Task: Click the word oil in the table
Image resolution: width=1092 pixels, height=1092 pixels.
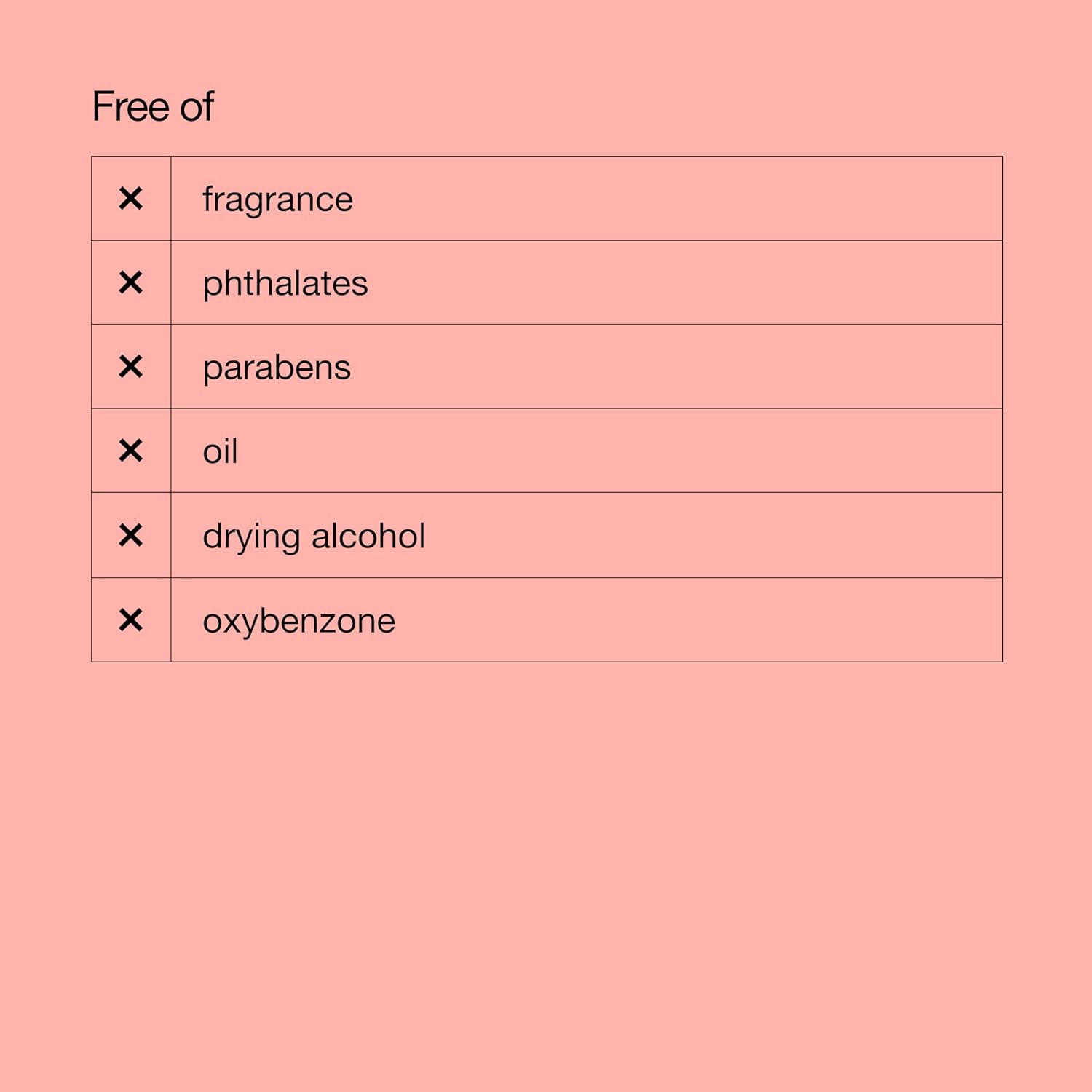Action: click(x=220, y=451)
